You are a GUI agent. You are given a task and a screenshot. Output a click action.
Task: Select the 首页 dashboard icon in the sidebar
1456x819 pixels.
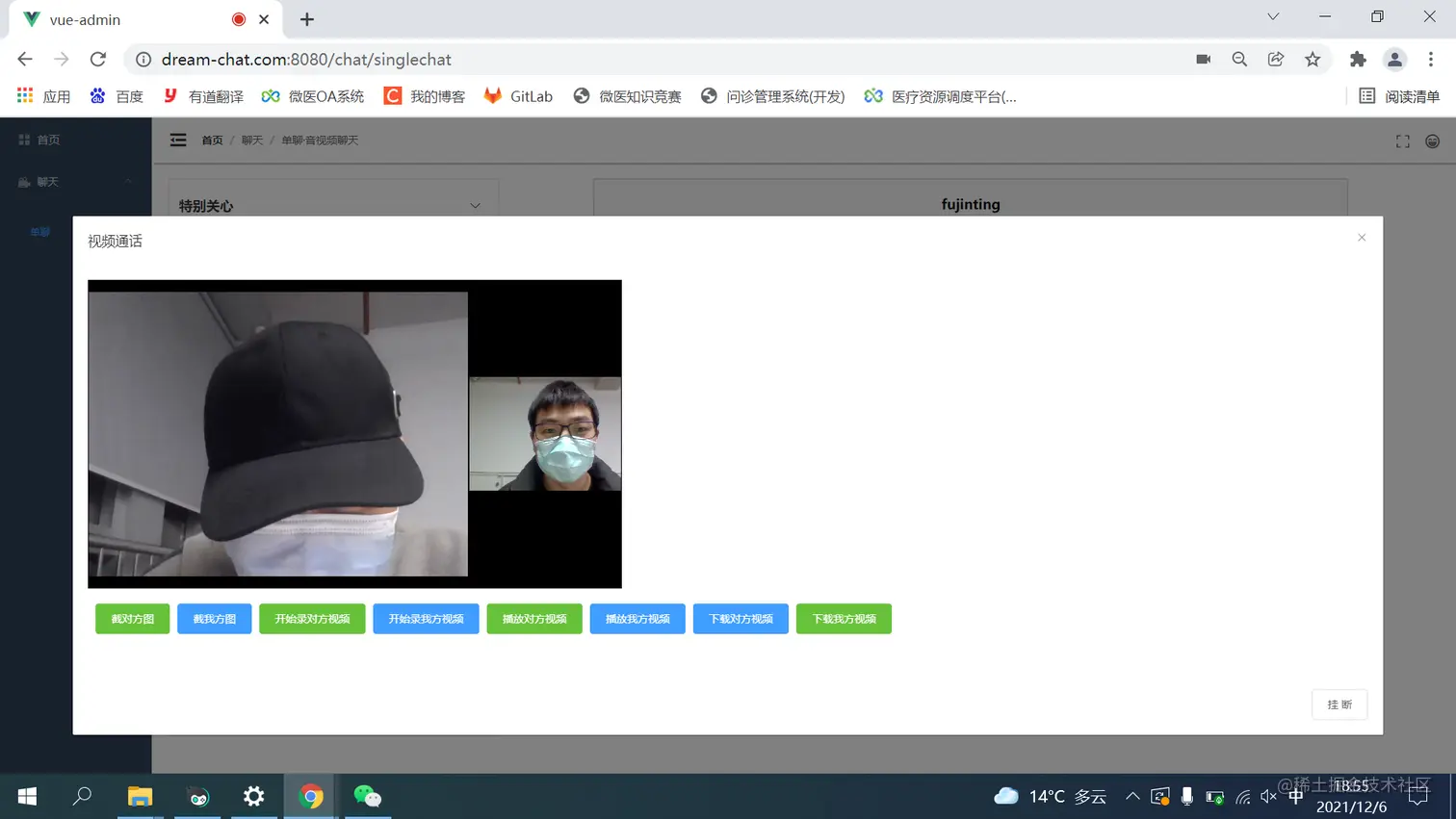point(23,139)
